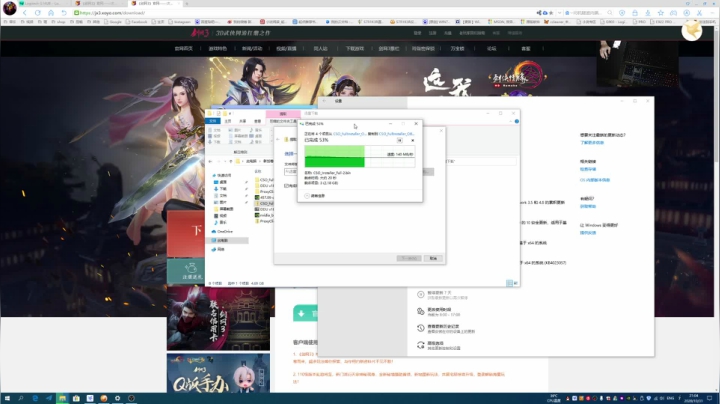Screen dimensions: 720x404
Task: Click the green download button on web page
Action: (x=305, y=313)
